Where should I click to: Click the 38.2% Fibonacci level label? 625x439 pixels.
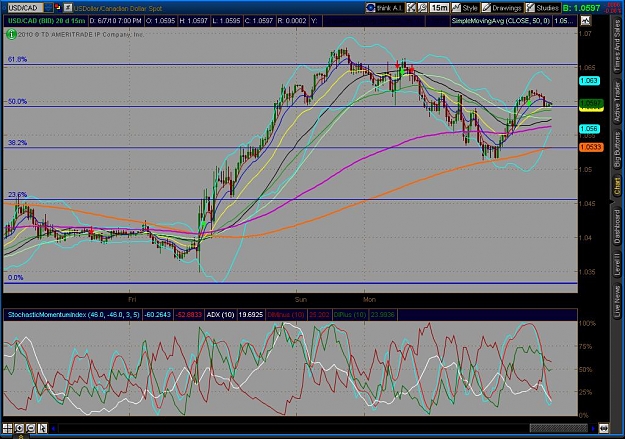[18, 143]
